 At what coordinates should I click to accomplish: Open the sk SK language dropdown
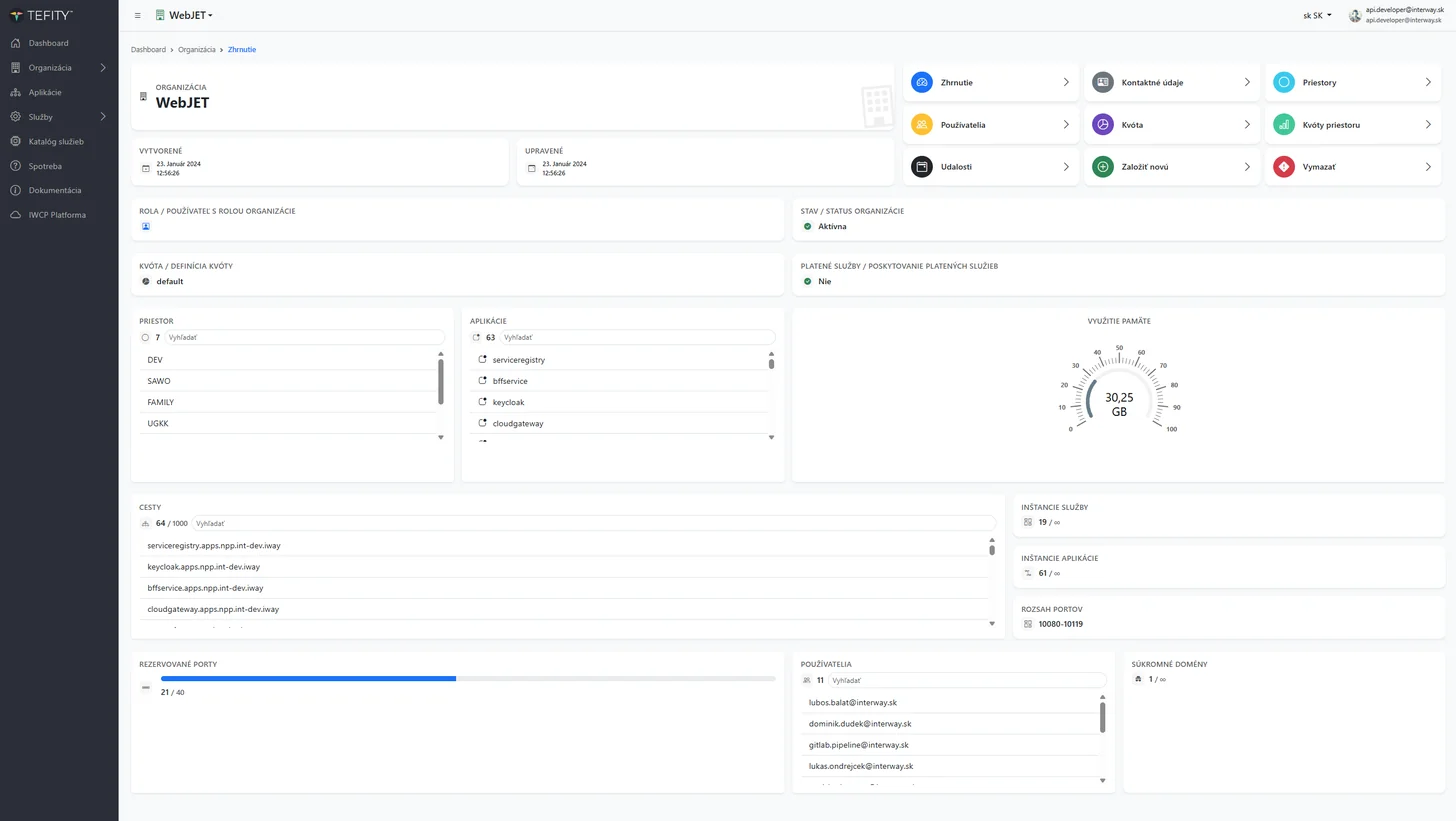tap(1317, 16)
